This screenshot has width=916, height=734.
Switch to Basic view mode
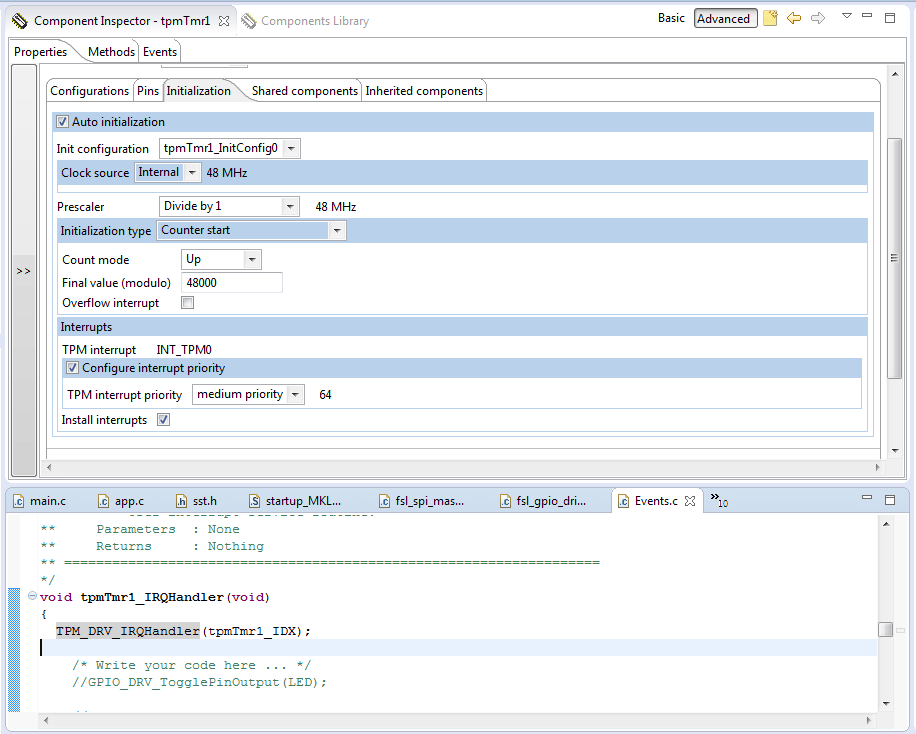coord(671,18)
